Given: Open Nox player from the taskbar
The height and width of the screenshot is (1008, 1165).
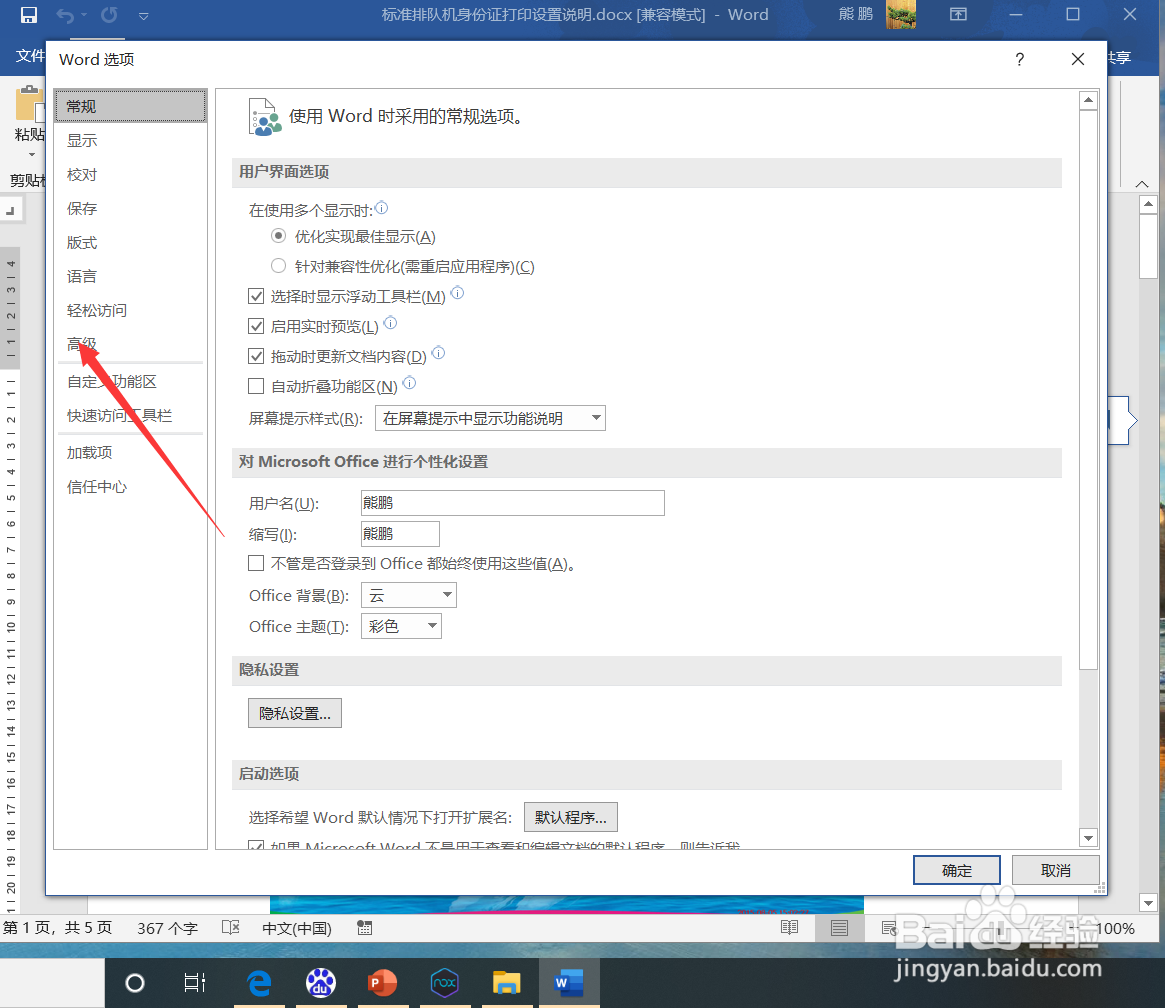Looking at the screenshot, I should click(x=444, y=983).
